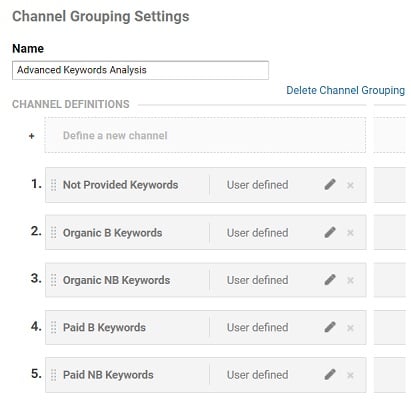411x400 pixels.
Task: Select Define a new channel box
Action: (x=205, y=135)
